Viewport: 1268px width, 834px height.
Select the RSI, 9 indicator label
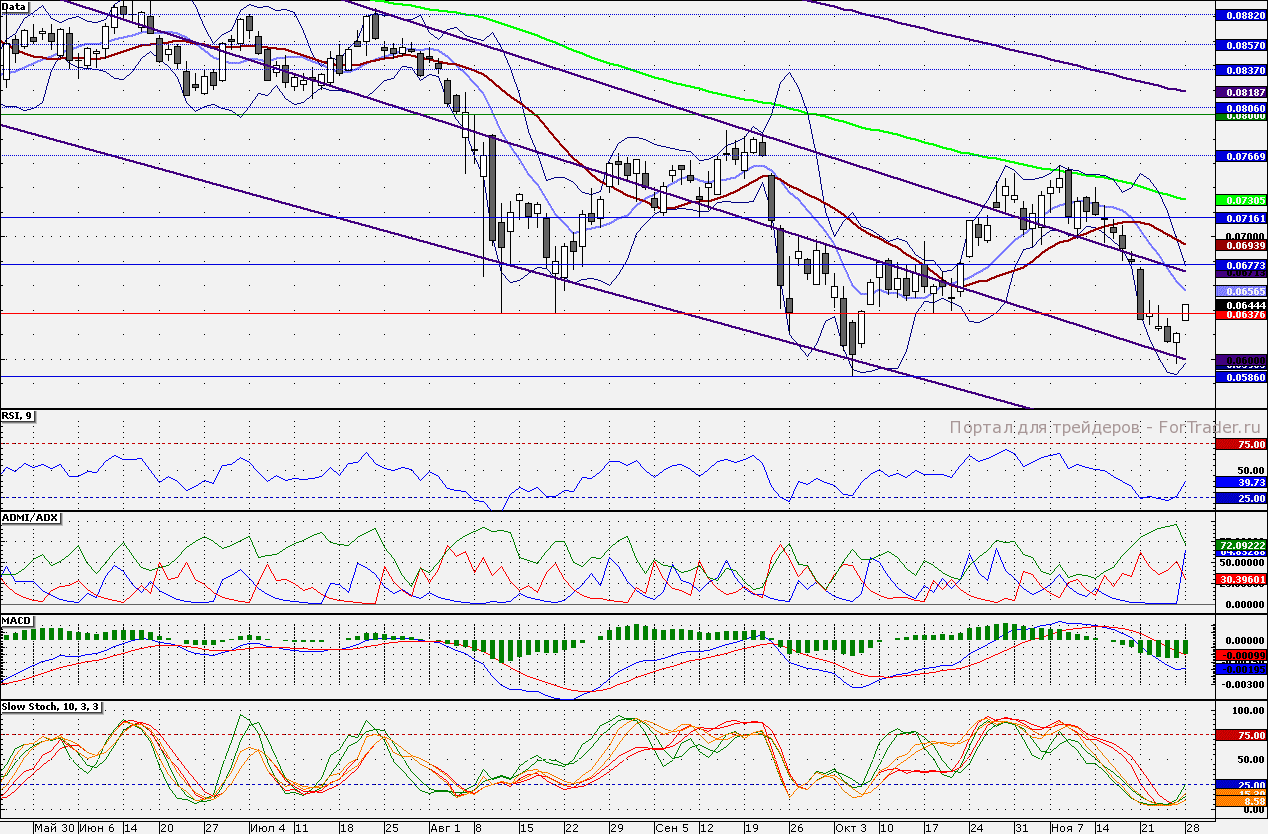17,415
